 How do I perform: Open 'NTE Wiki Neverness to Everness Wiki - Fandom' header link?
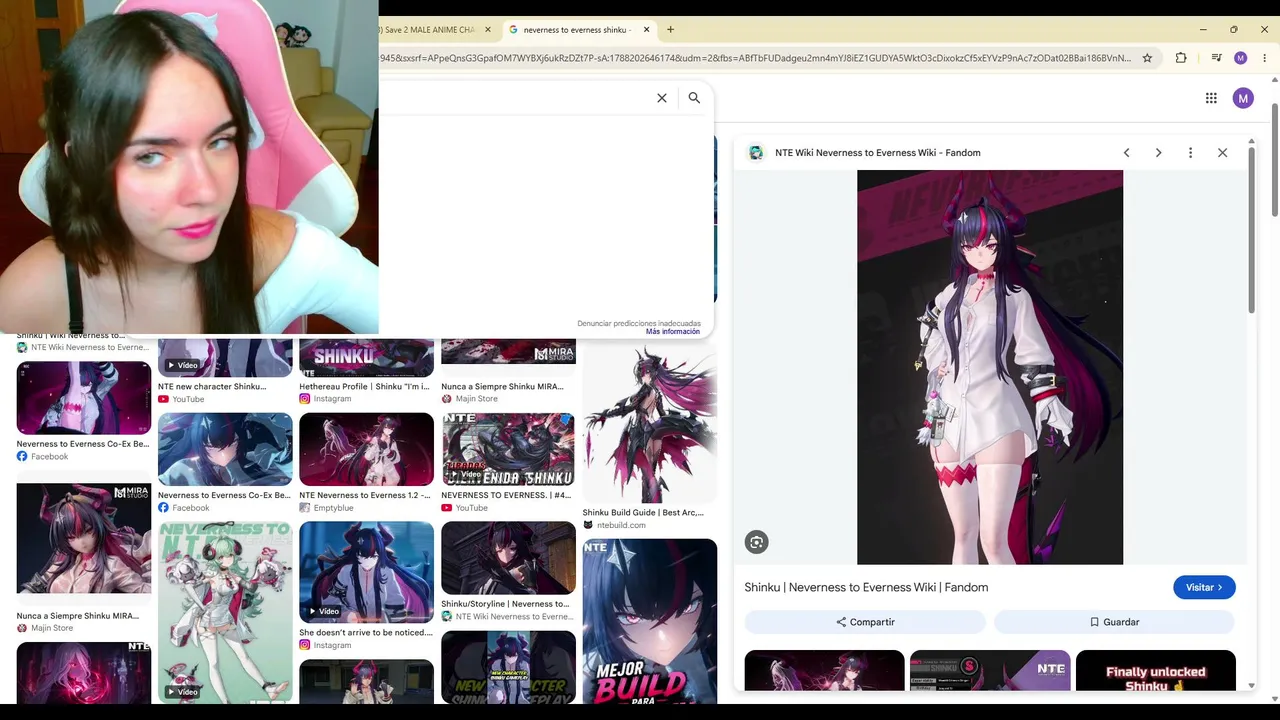coord(878,153)
